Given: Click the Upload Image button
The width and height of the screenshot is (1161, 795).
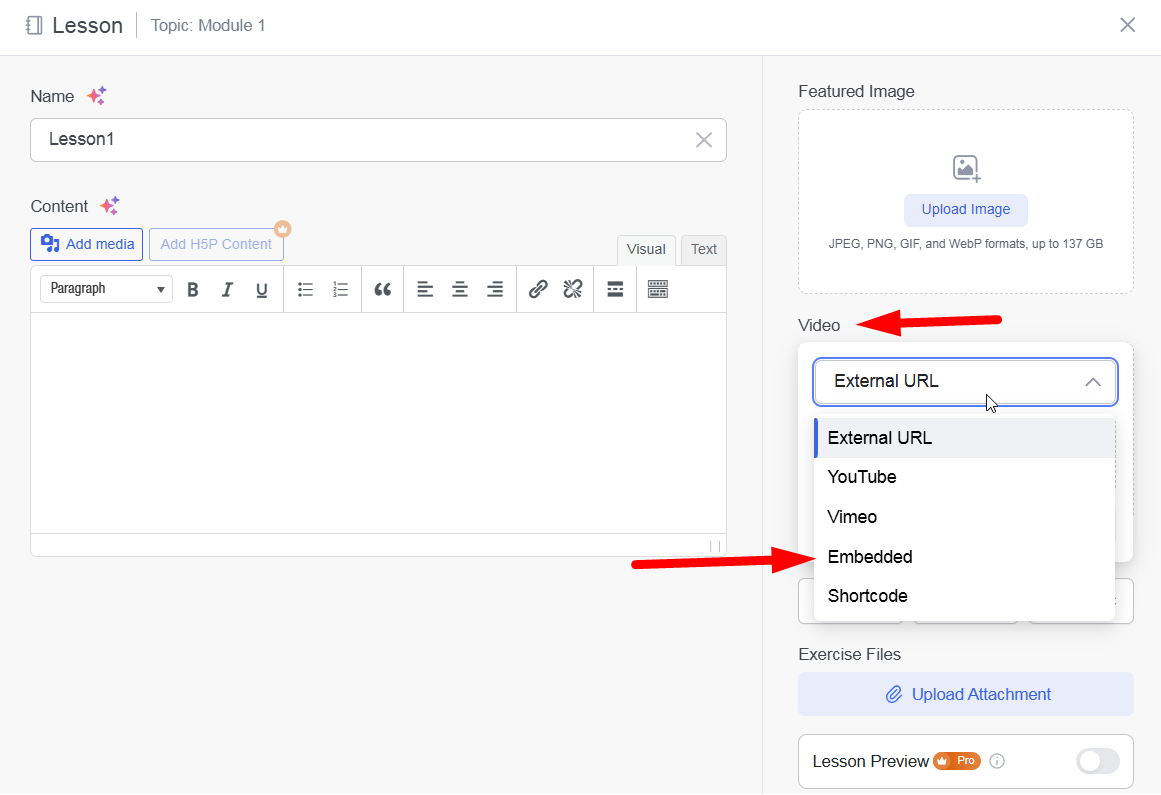Looking at the screenshot, I should coord(966,210).
